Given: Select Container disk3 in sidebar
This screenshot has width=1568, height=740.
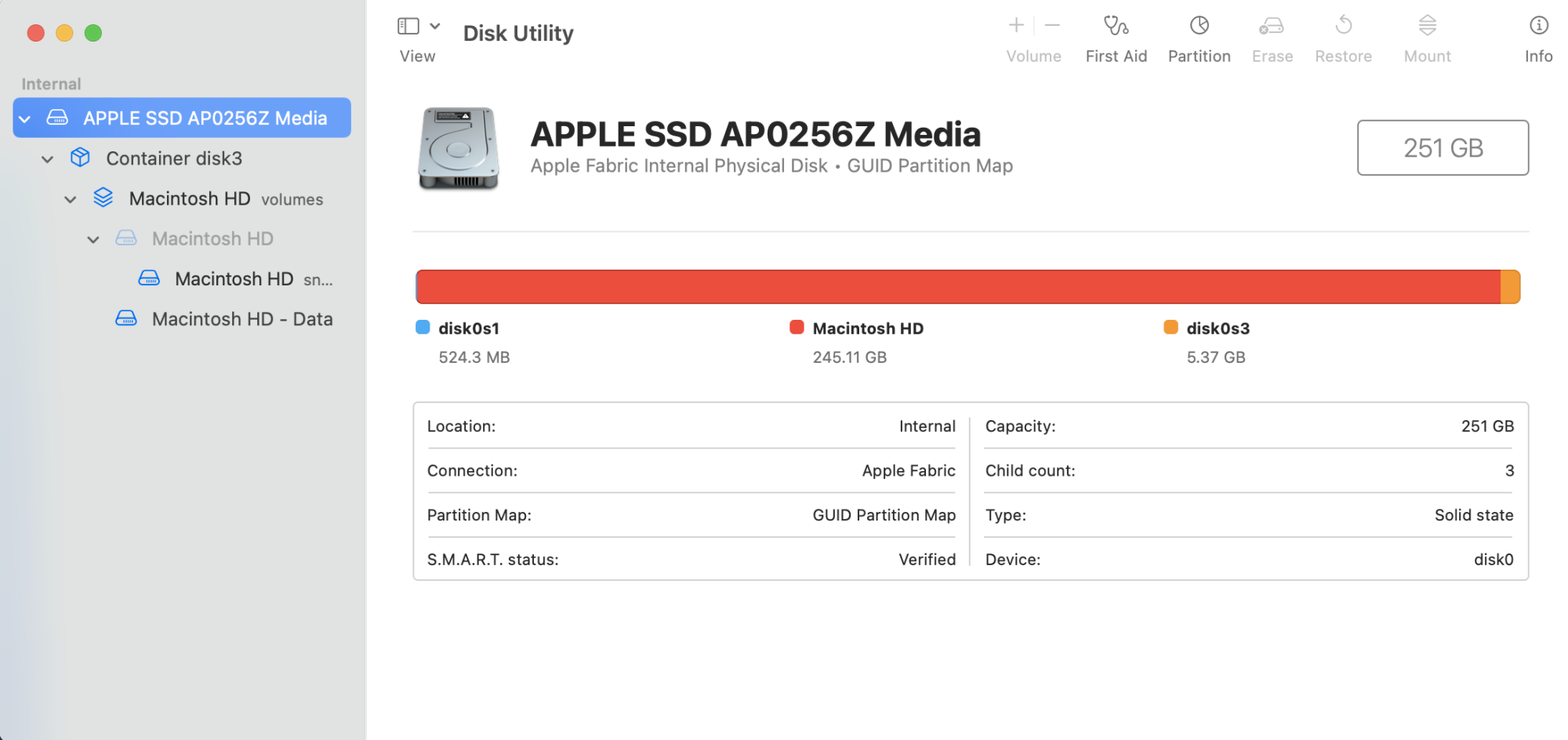Looking at the screenshot, I should [x=182, y=158].
